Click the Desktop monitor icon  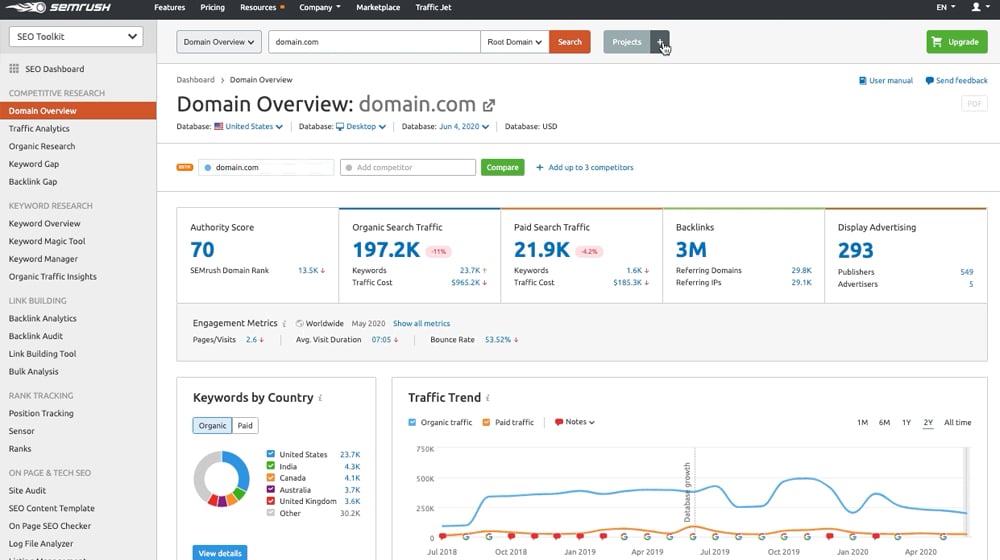tap(340, 126)
